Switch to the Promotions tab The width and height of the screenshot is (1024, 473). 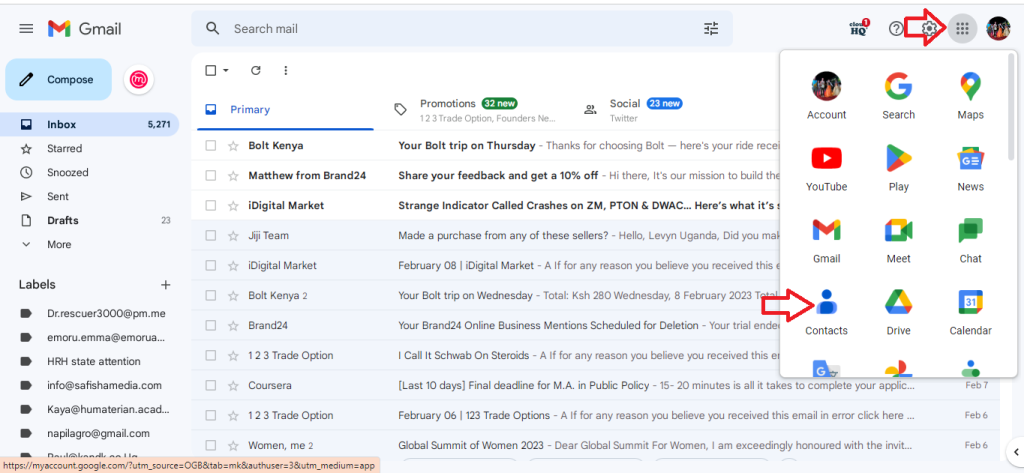coord(475,110)
